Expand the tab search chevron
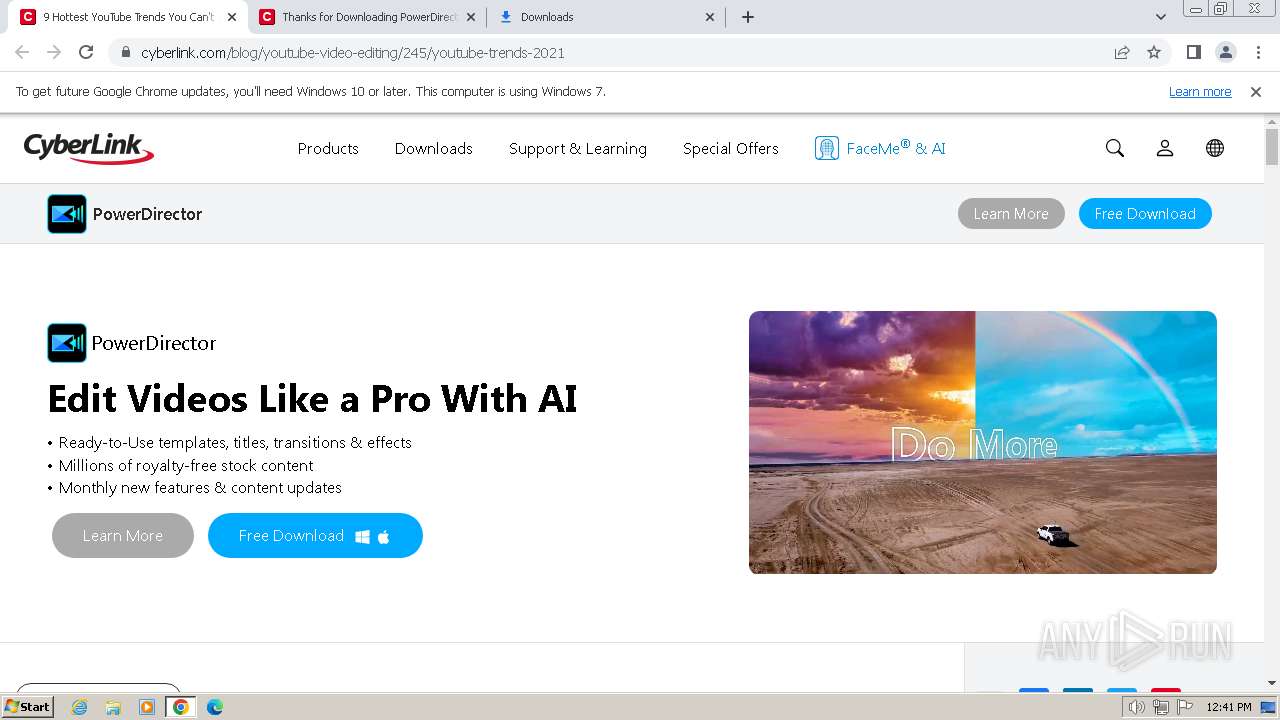 pyautogui.click(x=1161, y=17)
